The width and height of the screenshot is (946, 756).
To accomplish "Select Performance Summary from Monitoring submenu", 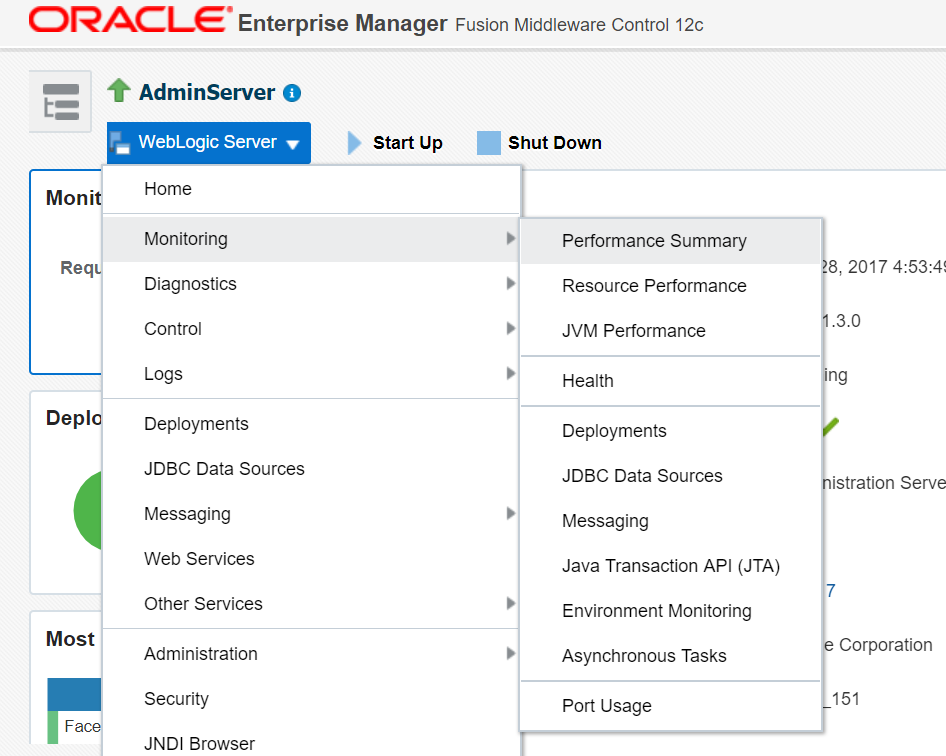I will tap(654, 241).
